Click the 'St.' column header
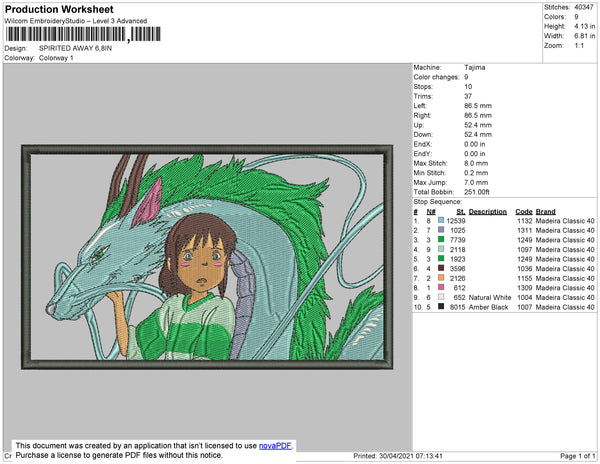The width and height of the screenshot is (600, 464). pyautogui.click(x=461, y=212)
